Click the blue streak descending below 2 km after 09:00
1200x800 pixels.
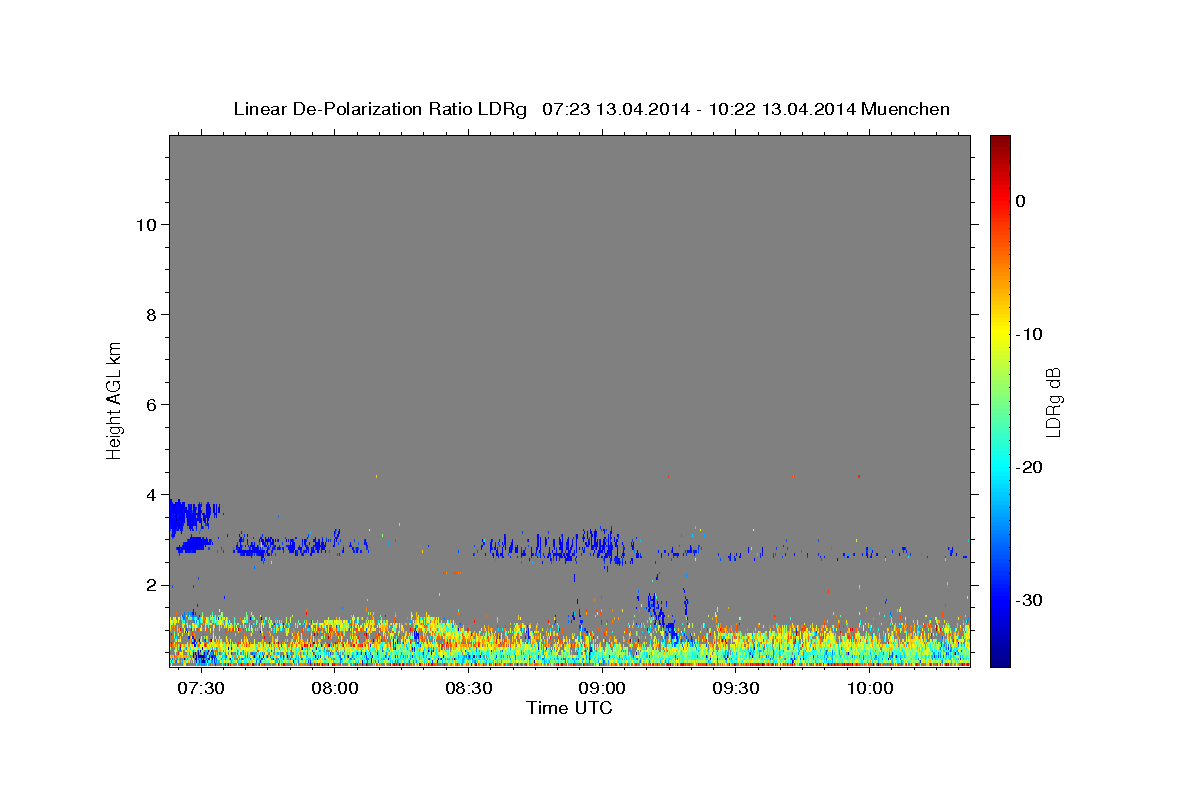(x=660, y=616)
